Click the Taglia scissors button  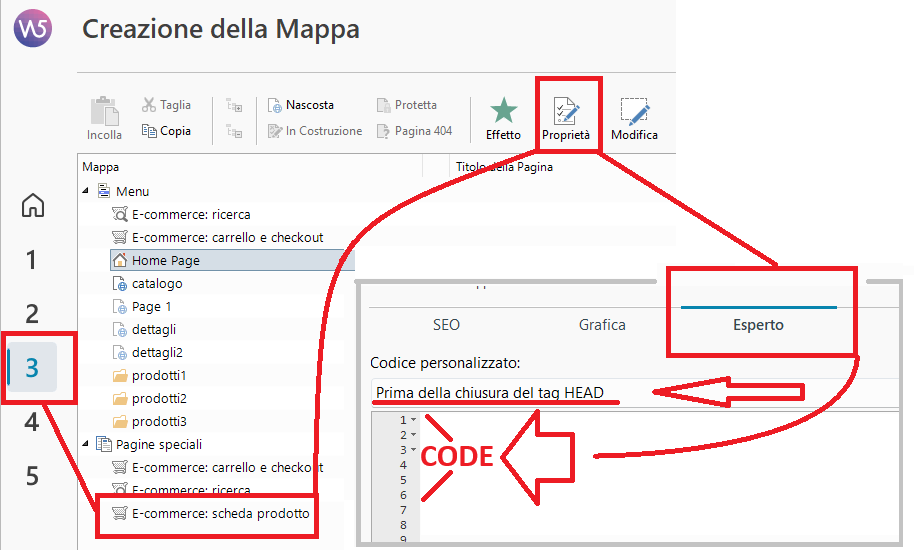[166, 105]
